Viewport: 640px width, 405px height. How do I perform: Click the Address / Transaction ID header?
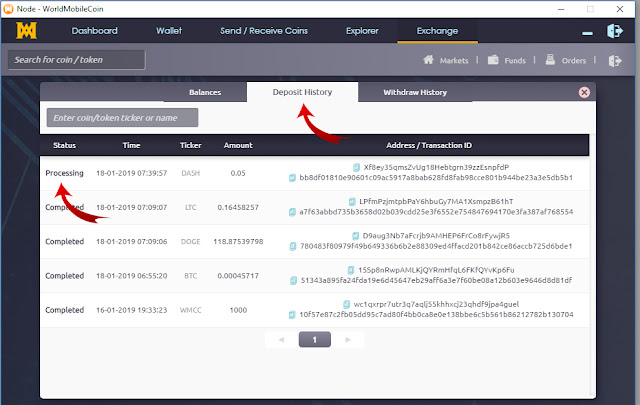(x=429, y=145)
